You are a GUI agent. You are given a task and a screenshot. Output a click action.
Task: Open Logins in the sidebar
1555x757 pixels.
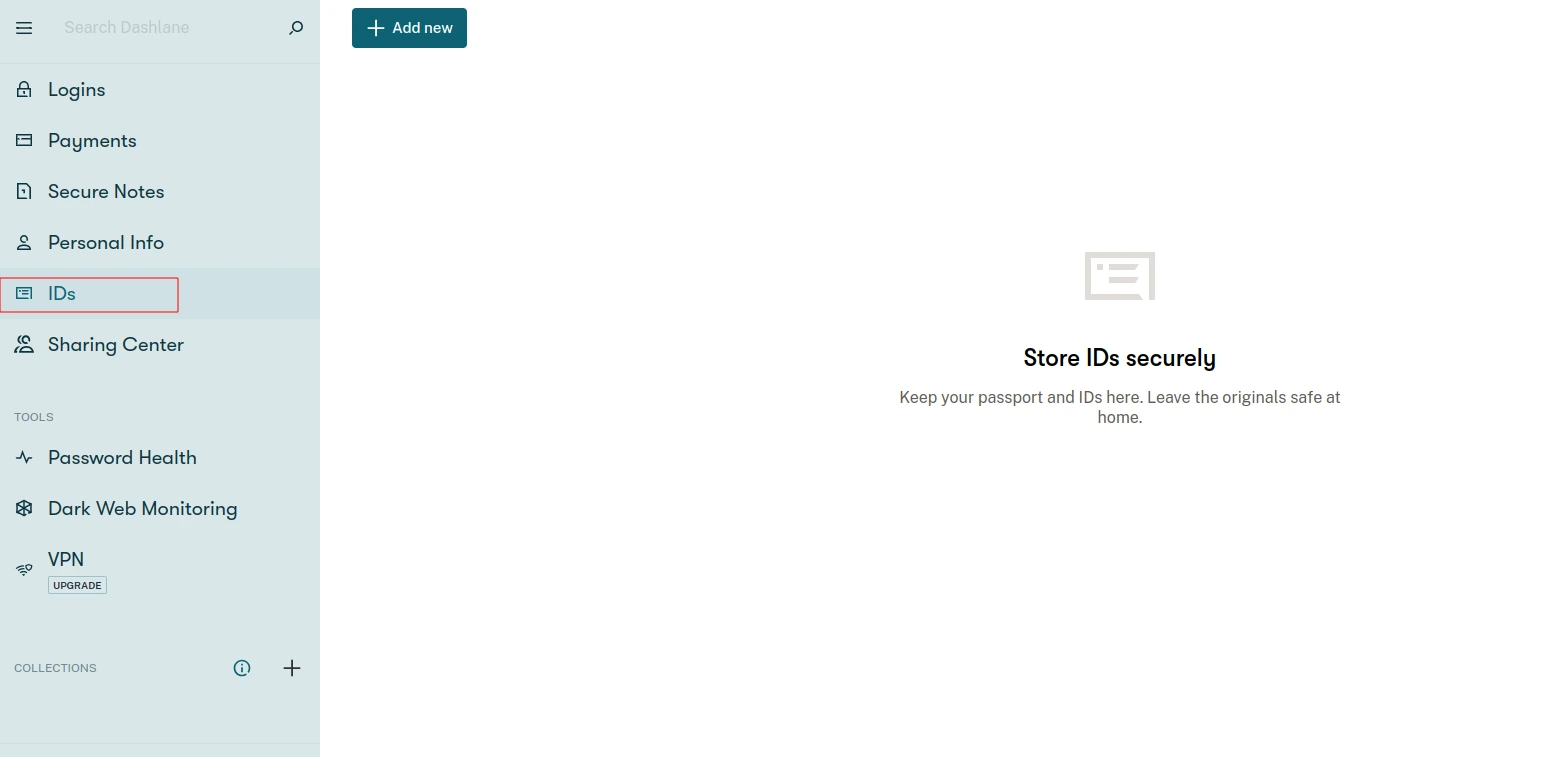pos(160,90)
